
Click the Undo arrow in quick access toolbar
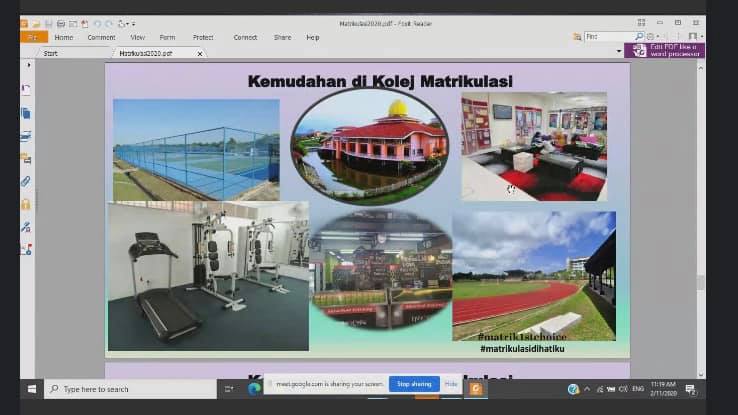[x=97, y=24]
